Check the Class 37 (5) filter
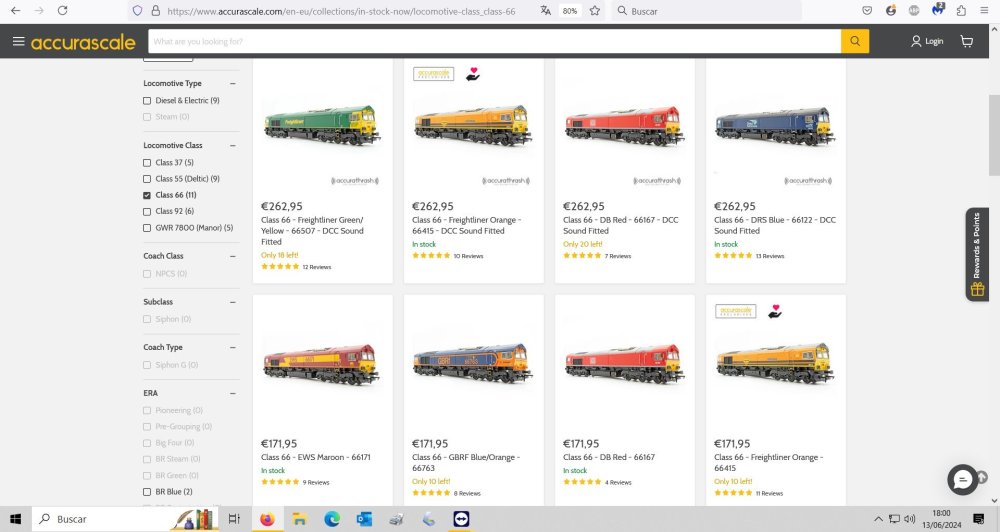Screen dimensions: 1000x532 (147, 163)
